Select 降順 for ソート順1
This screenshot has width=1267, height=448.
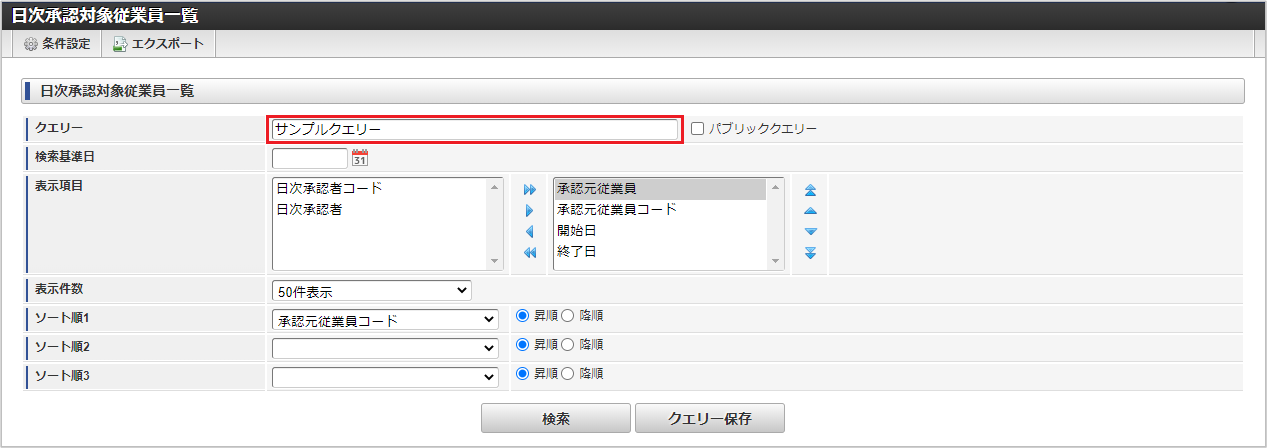click(568, 315)
